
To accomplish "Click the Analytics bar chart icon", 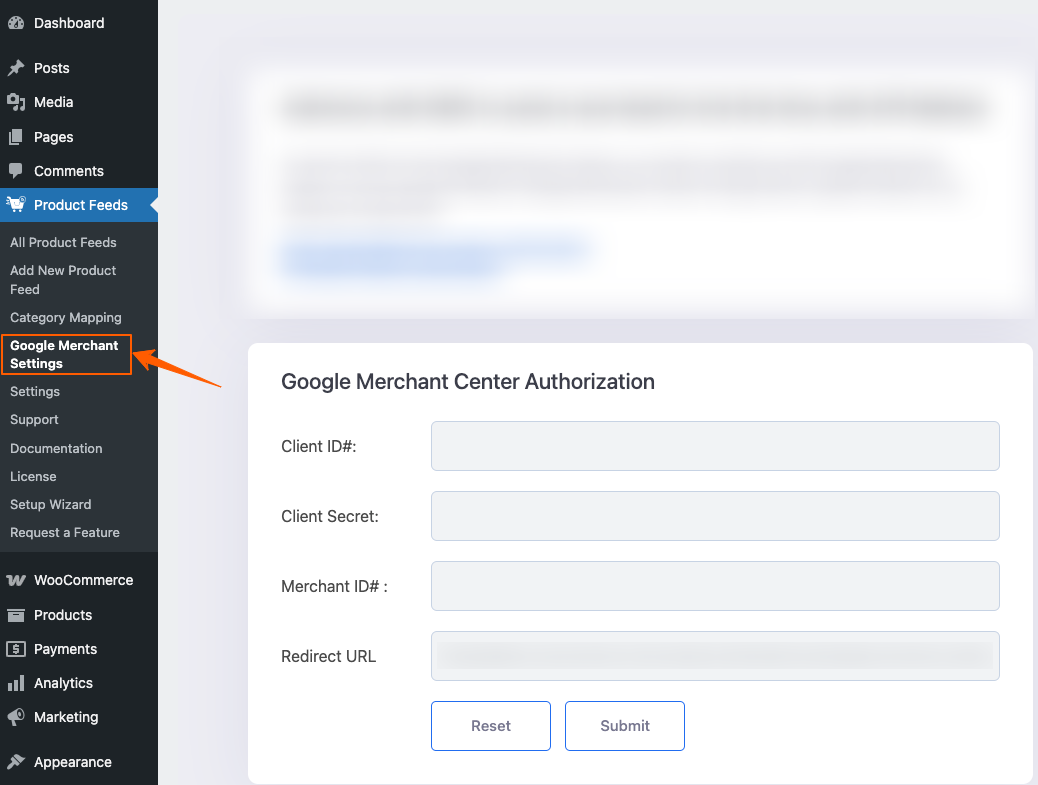I will coord(16,683).
